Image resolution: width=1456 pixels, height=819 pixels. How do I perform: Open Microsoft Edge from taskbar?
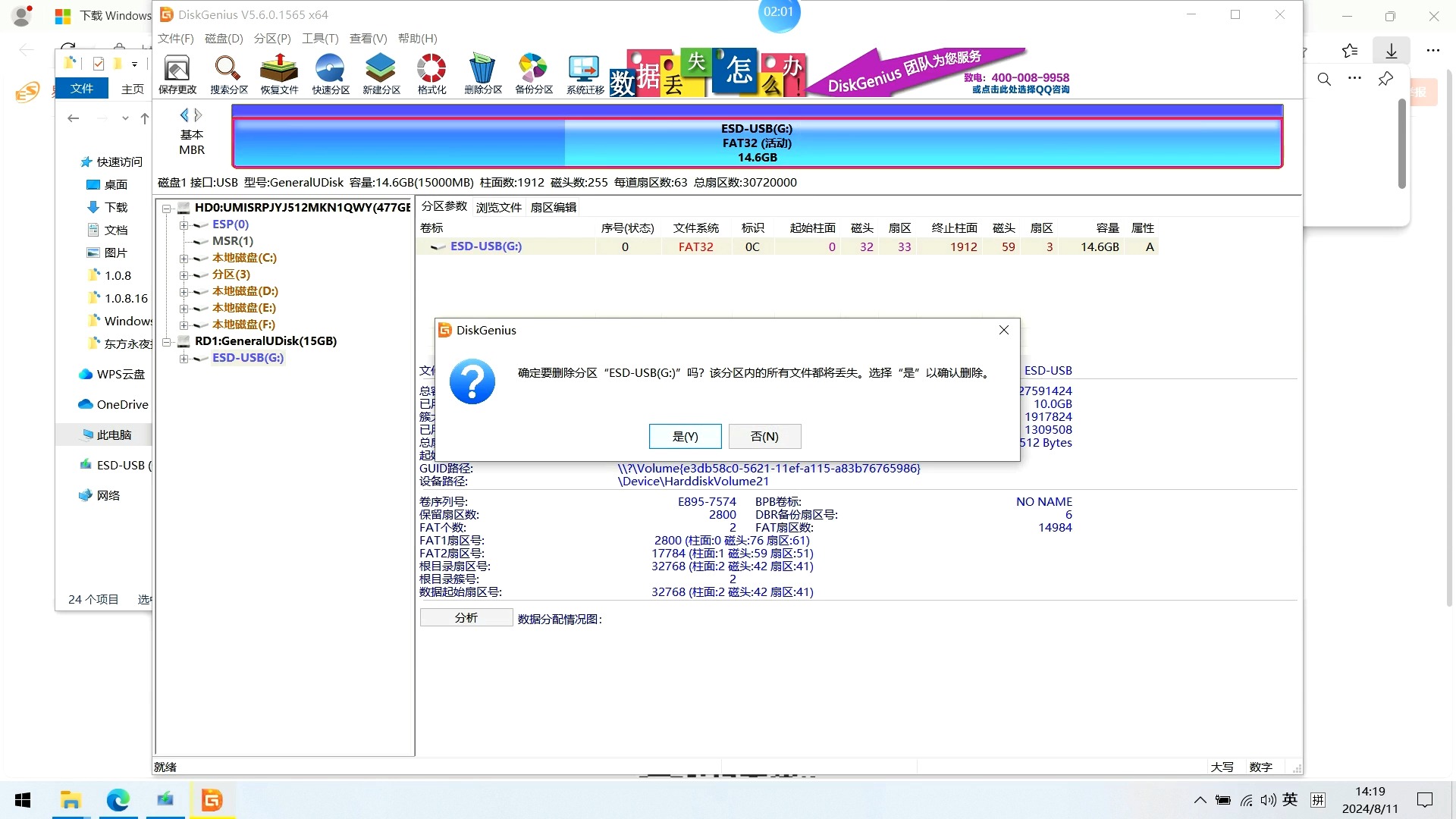(x=118, y=800)
